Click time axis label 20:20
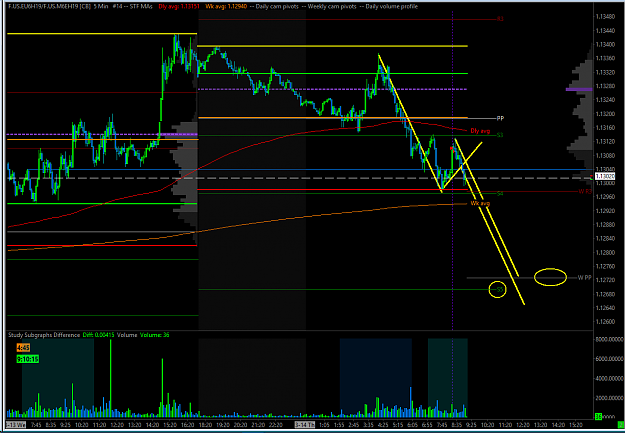The image size is (625, 433). coord(240,425)
